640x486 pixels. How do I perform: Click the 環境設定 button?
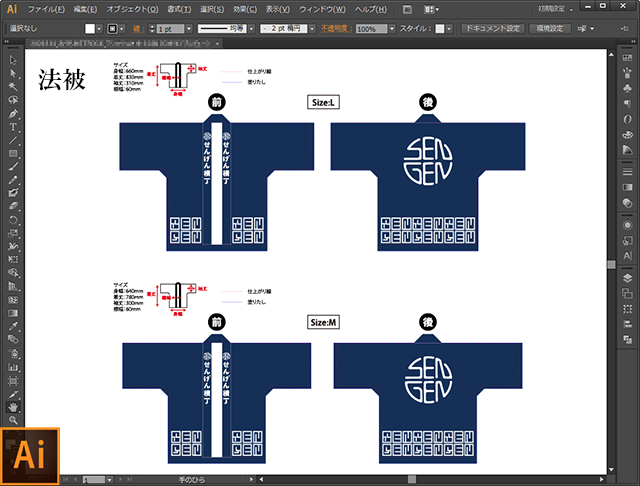coord(550,29)
